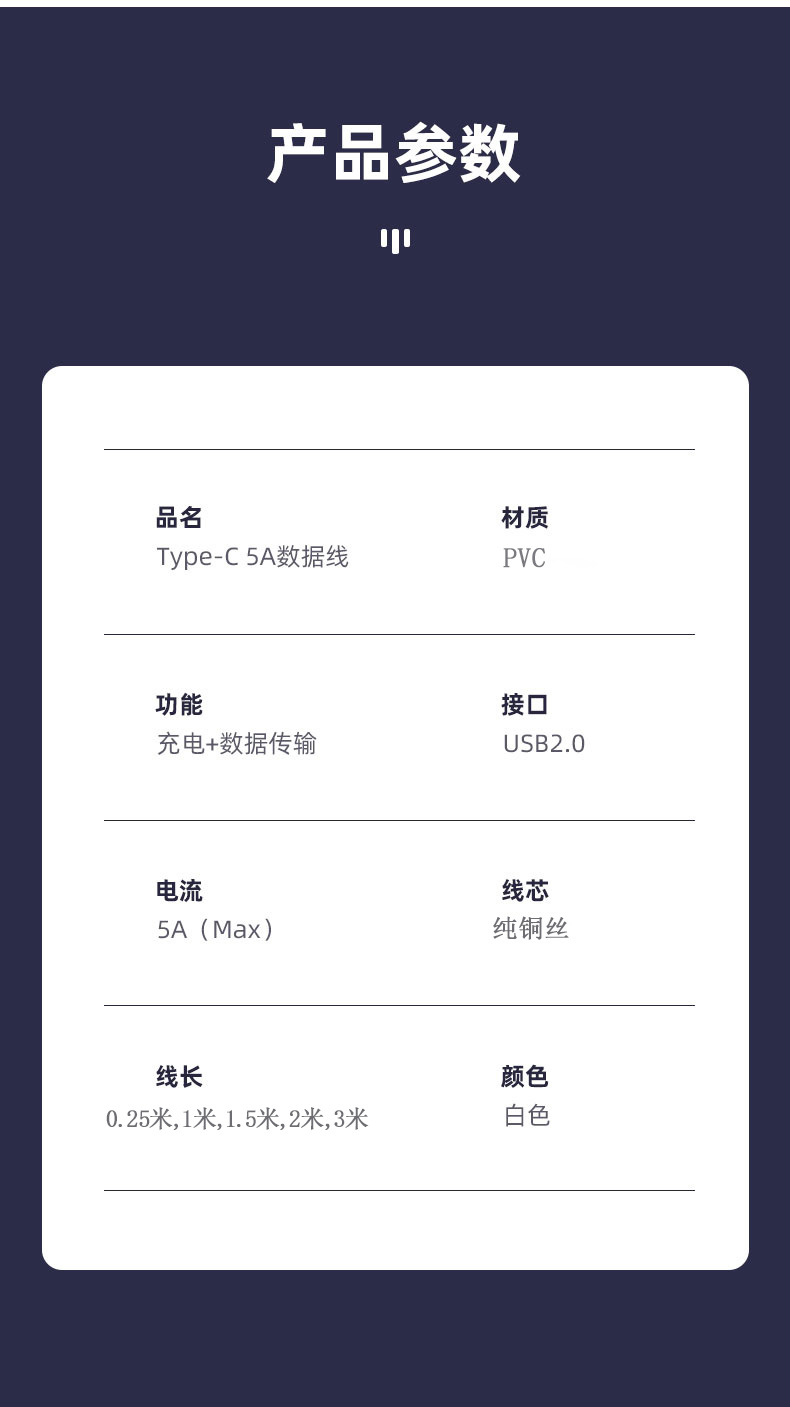
Task: Click the 5A（Max） value
Action: 217,930
